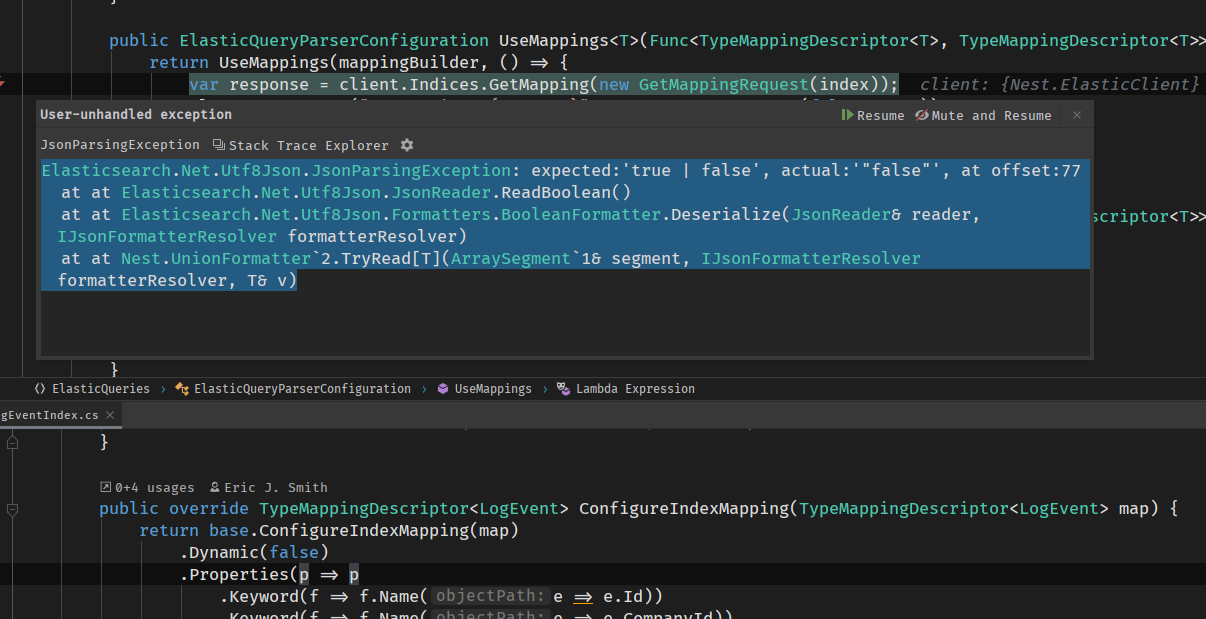Click Lambda Expression breadcrumb icon

(x=564, y=388)
